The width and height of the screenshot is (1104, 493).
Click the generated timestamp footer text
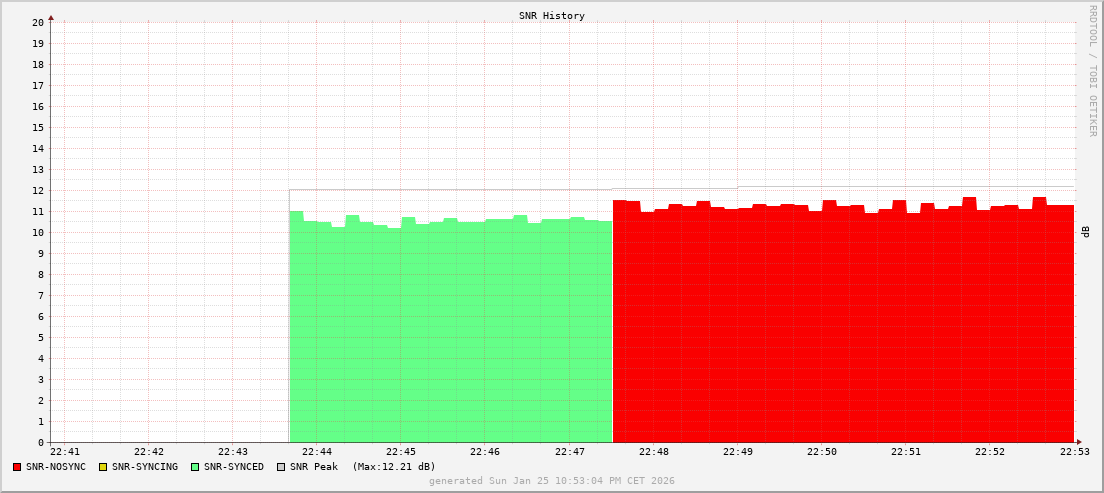pos(551,481)
